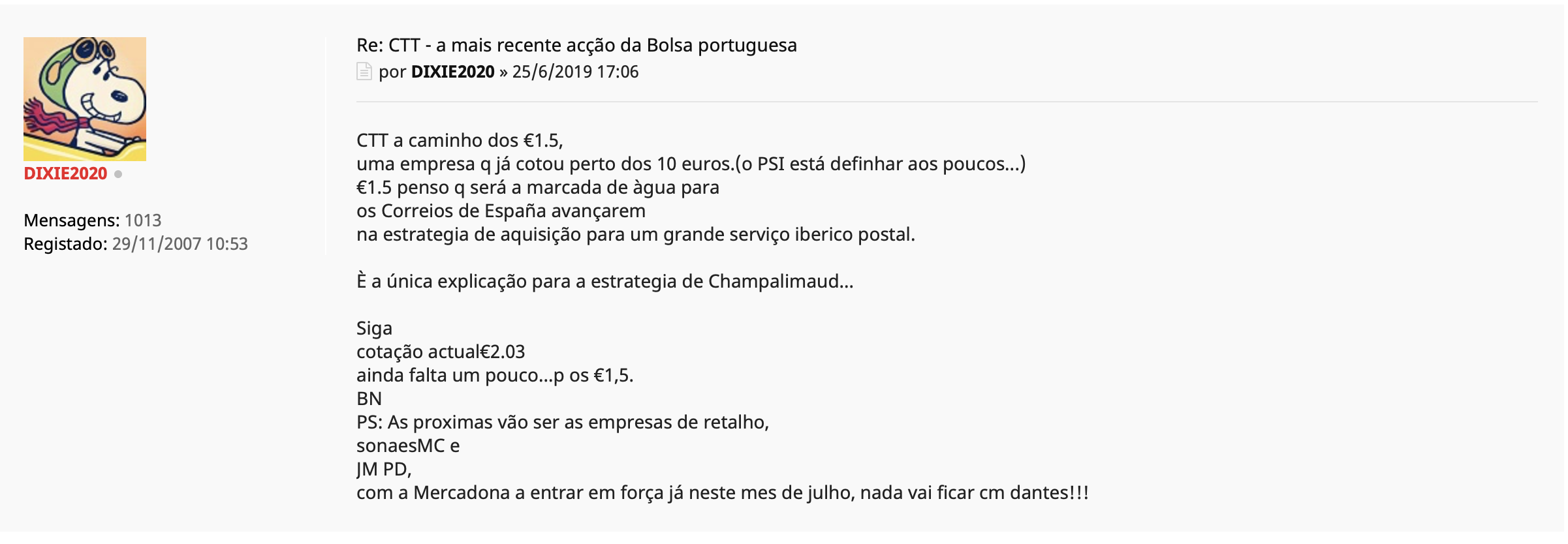Click the text "sonaesMC e"
Image resolution: width=1568 pixels, height=544 pixels.
408,446
